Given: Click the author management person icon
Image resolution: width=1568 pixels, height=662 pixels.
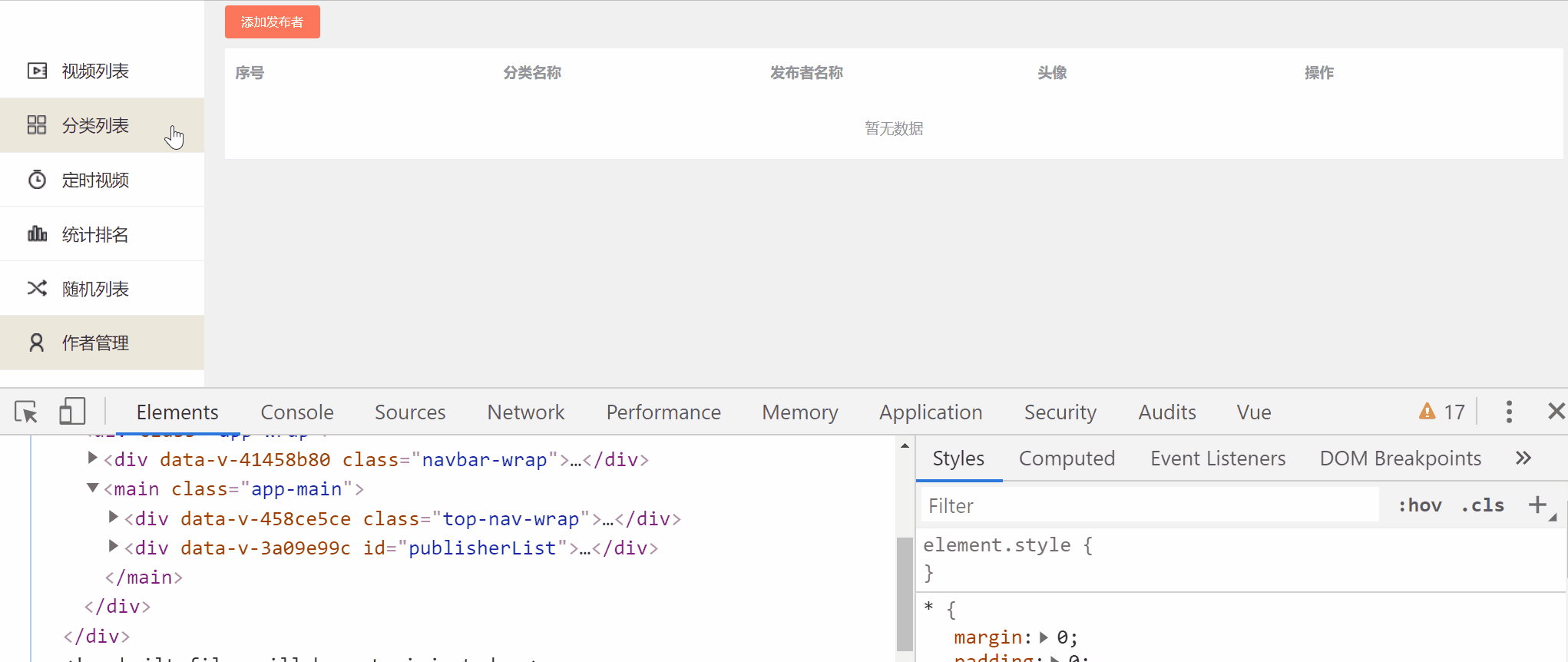Looking at the screenshot, I should pyautogui.click(x=37, y=343).
